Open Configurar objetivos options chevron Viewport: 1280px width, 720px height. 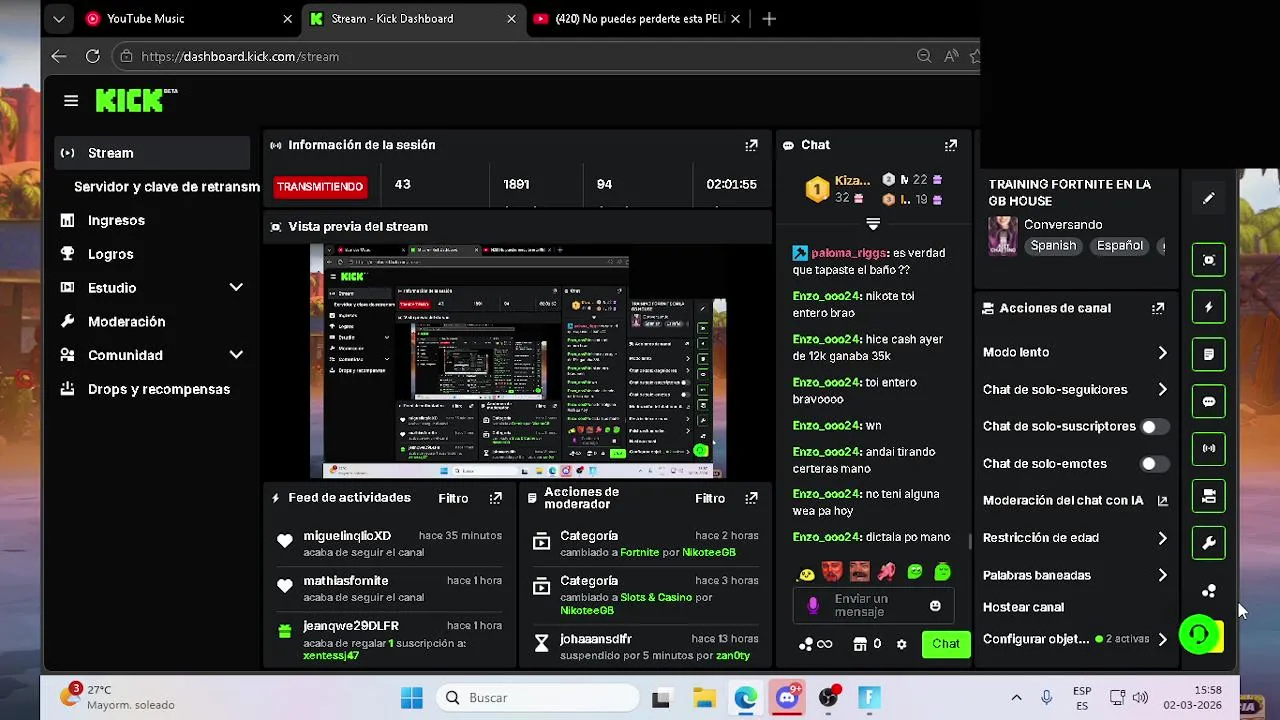(1162, 639)
